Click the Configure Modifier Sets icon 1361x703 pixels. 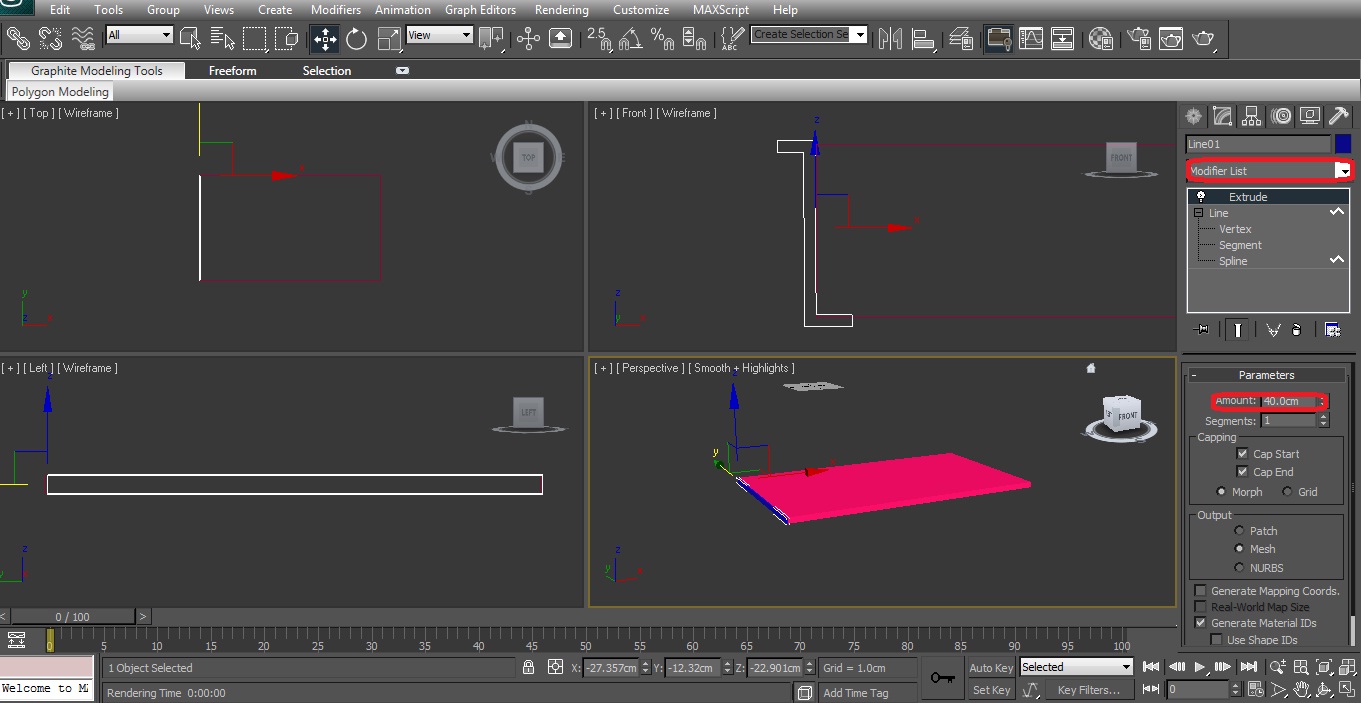[x=1332, y=329]
